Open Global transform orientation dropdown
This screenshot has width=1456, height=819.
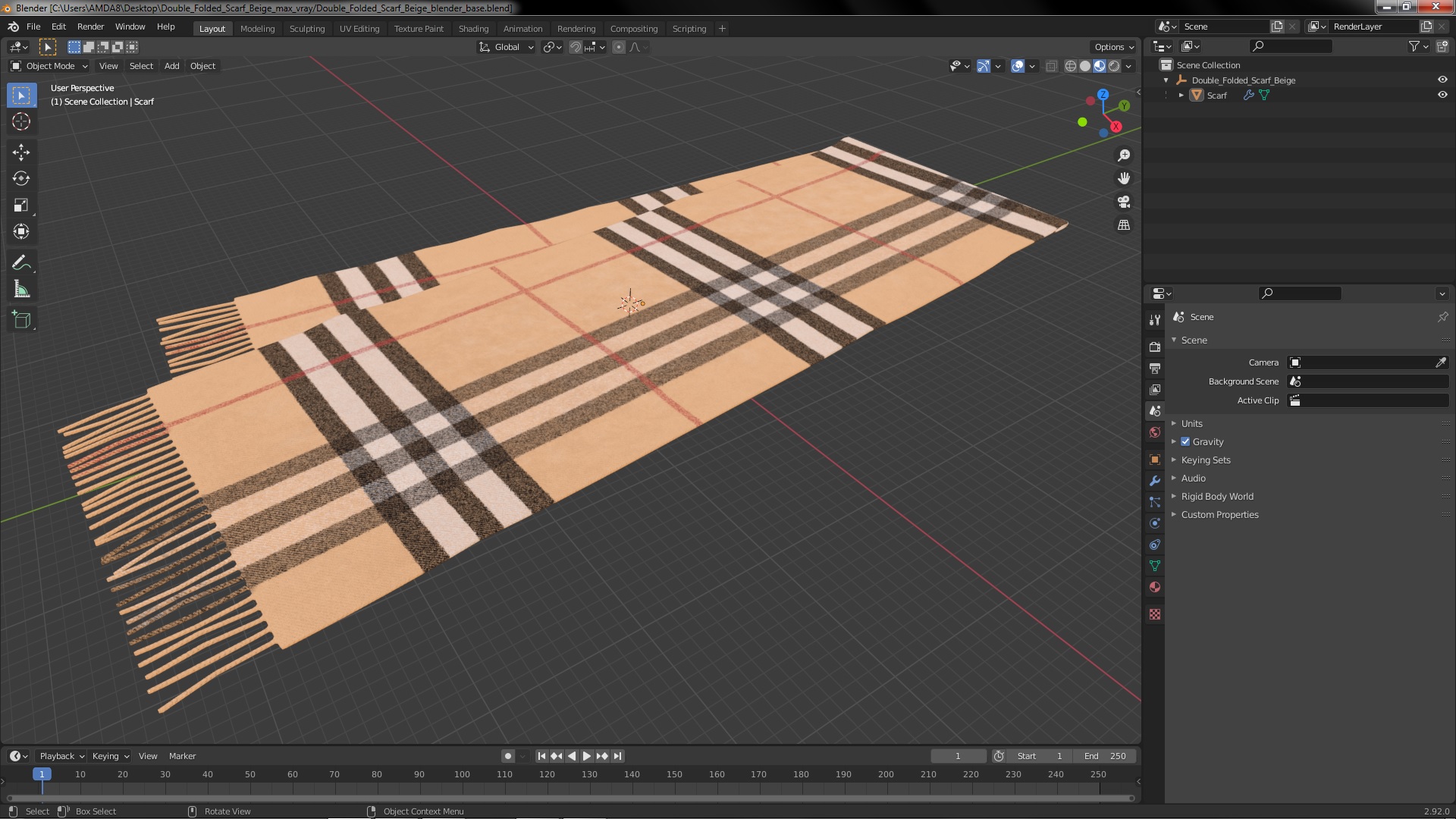click(x=506, y=47)
